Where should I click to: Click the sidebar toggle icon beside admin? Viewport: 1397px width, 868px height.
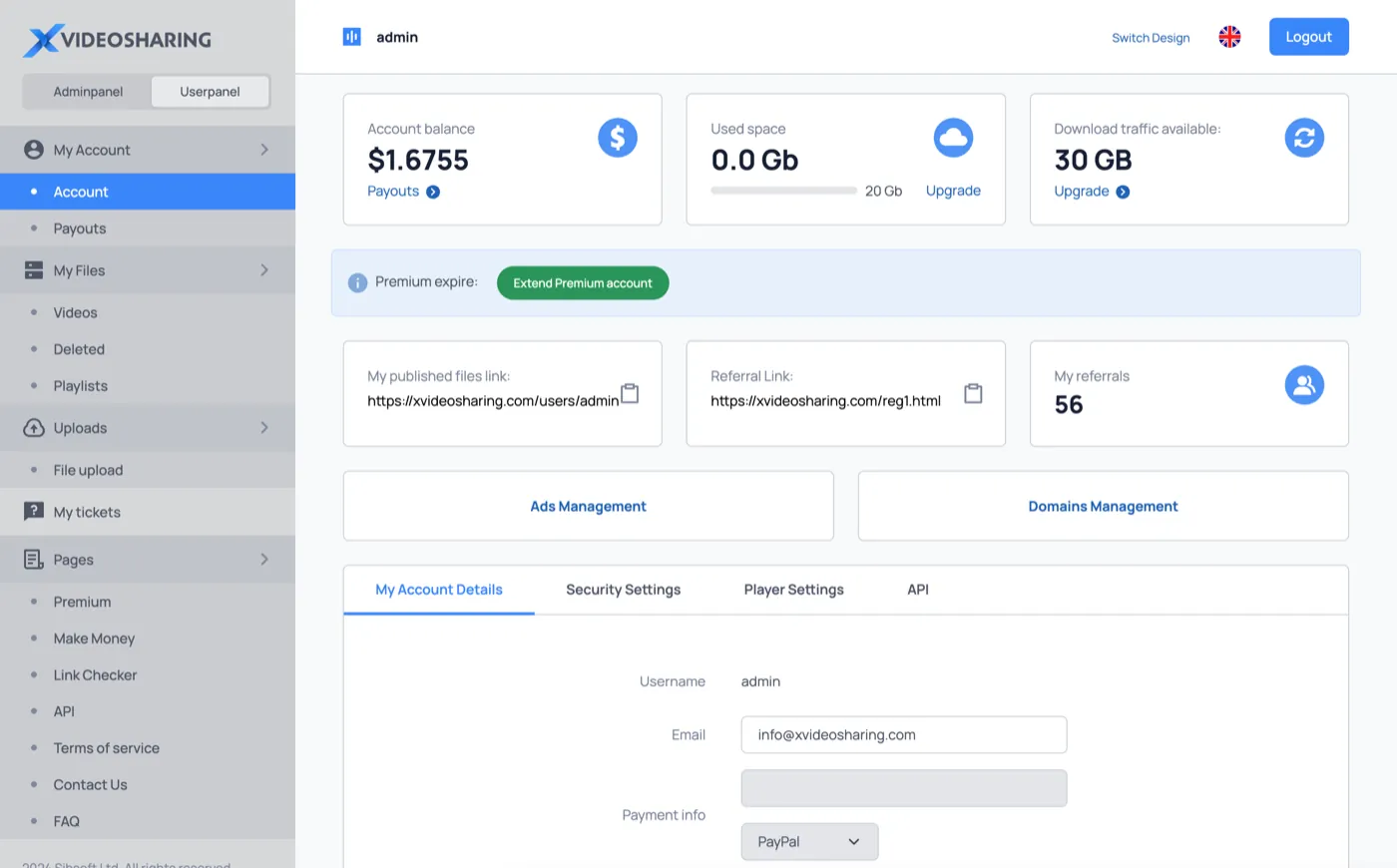coord(351,37)
